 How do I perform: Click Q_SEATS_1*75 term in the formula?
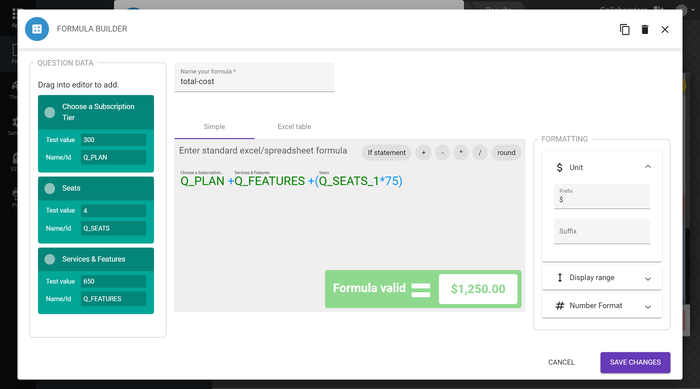(359, 181)
